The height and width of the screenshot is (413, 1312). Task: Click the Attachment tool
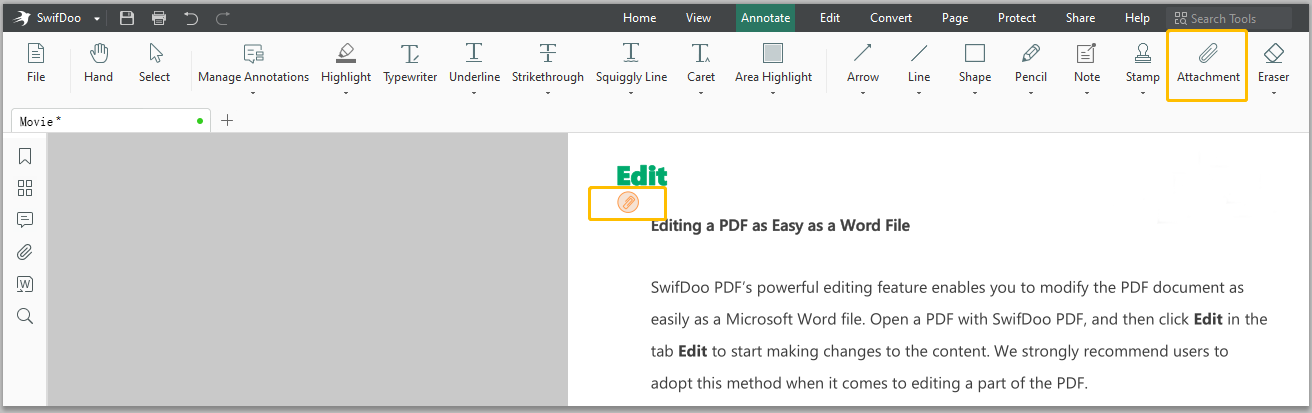coord(1208,63)
